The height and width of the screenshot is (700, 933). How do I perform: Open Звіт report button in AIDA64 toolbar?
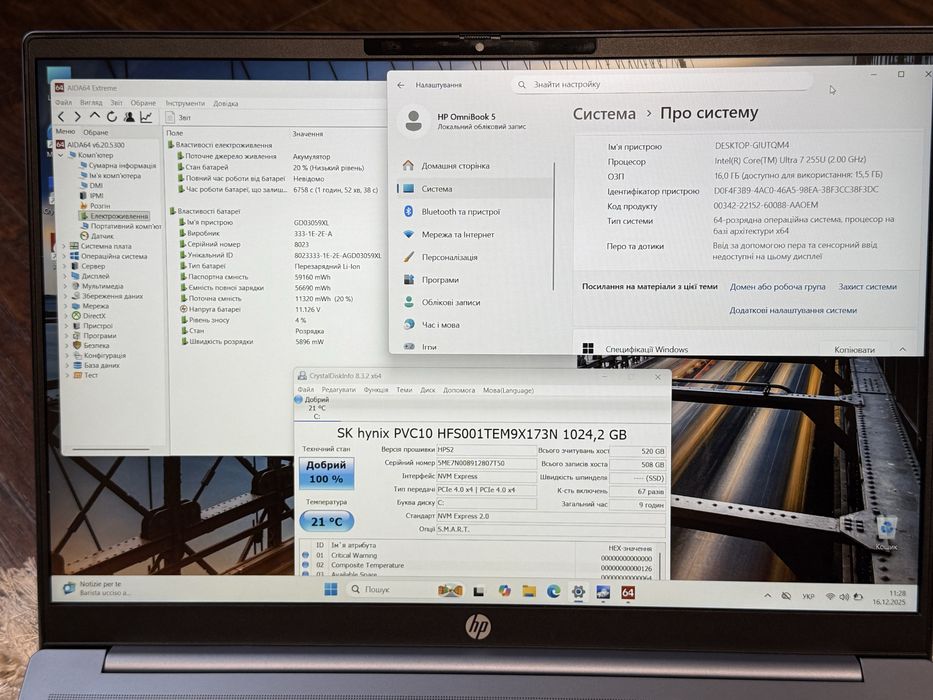pyautogui.click(x=179, y=118)
